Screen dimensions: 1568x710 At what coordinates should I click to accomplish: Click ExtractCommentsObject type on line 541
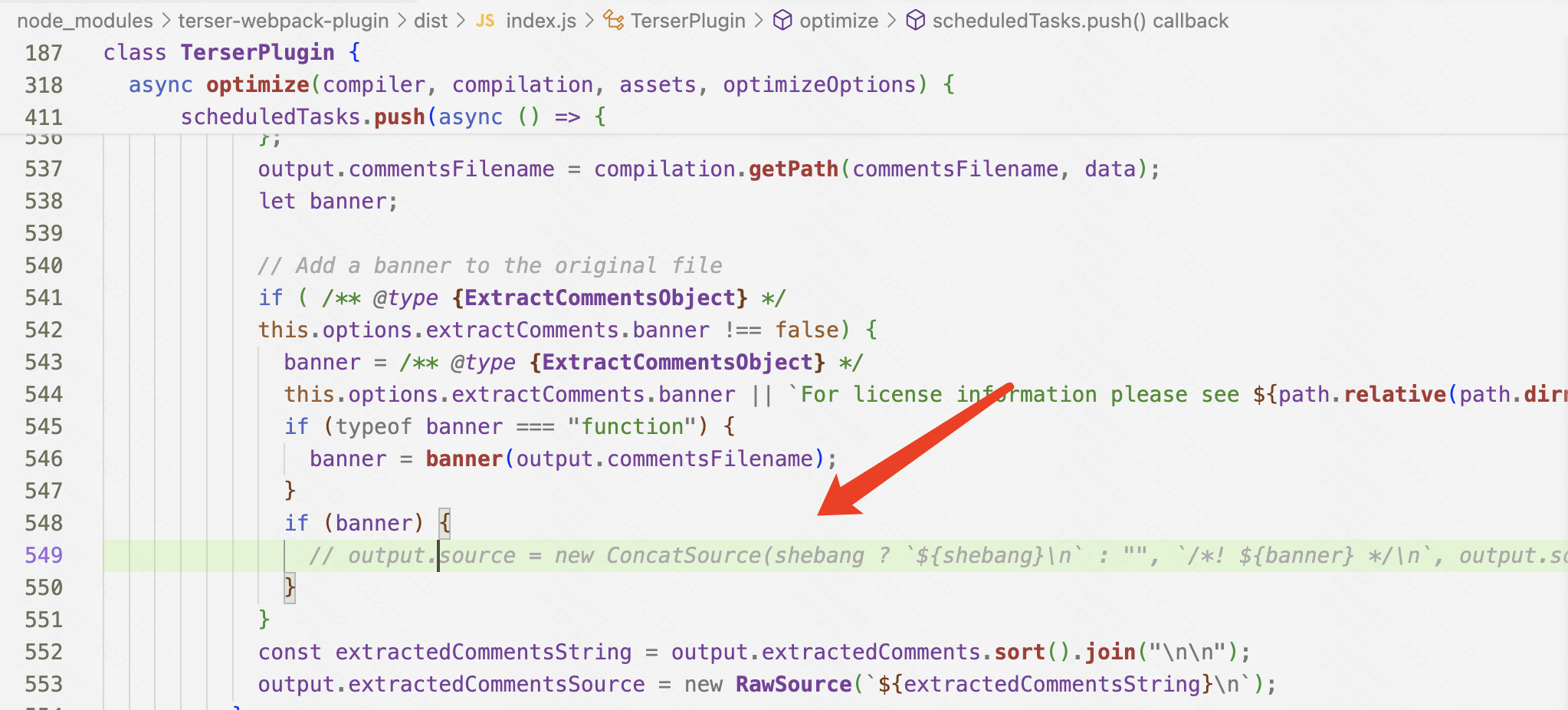coord(599,297)
